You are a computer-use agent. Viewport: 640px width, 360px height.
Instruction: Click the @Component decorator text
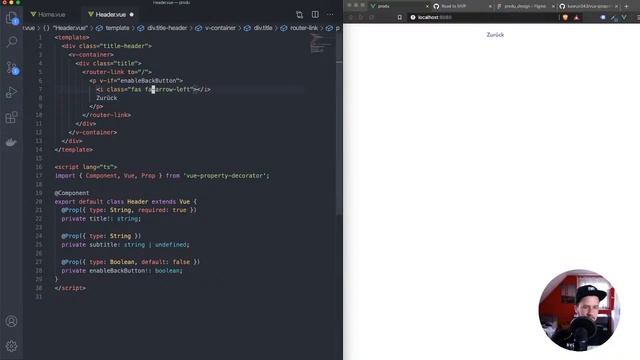(x=72, y=193)
